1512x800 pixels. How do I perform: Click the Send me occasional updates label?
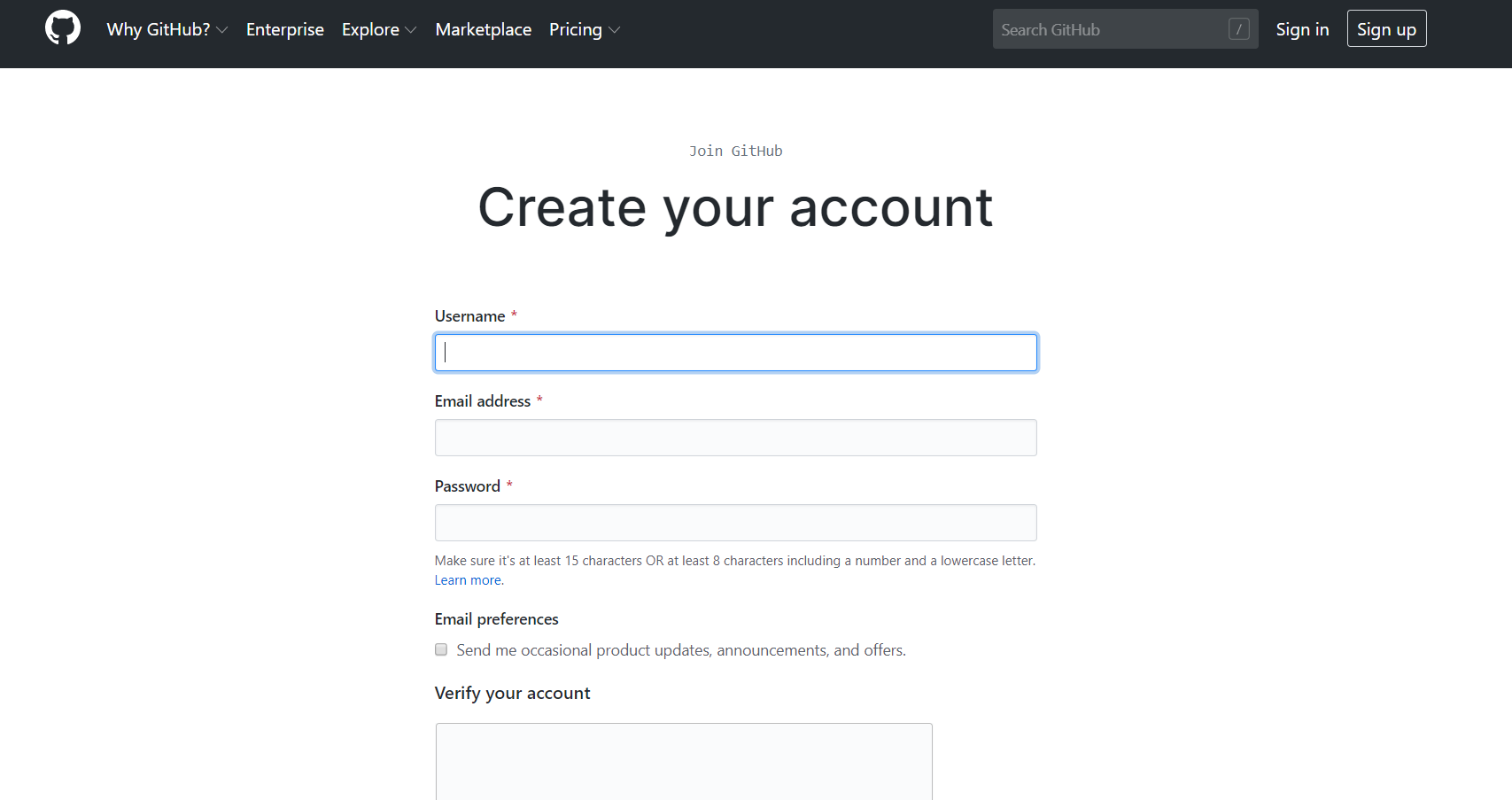coord(681,650)
